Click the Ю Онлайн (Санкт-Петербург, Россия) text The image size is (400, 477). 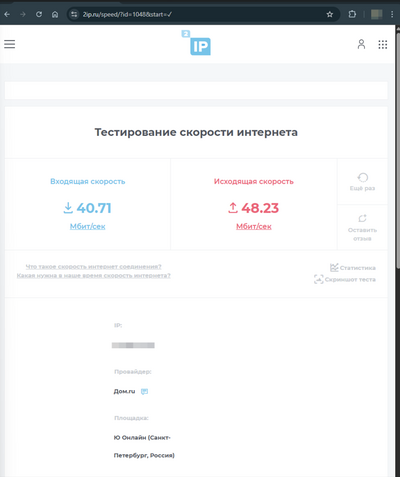144,446
